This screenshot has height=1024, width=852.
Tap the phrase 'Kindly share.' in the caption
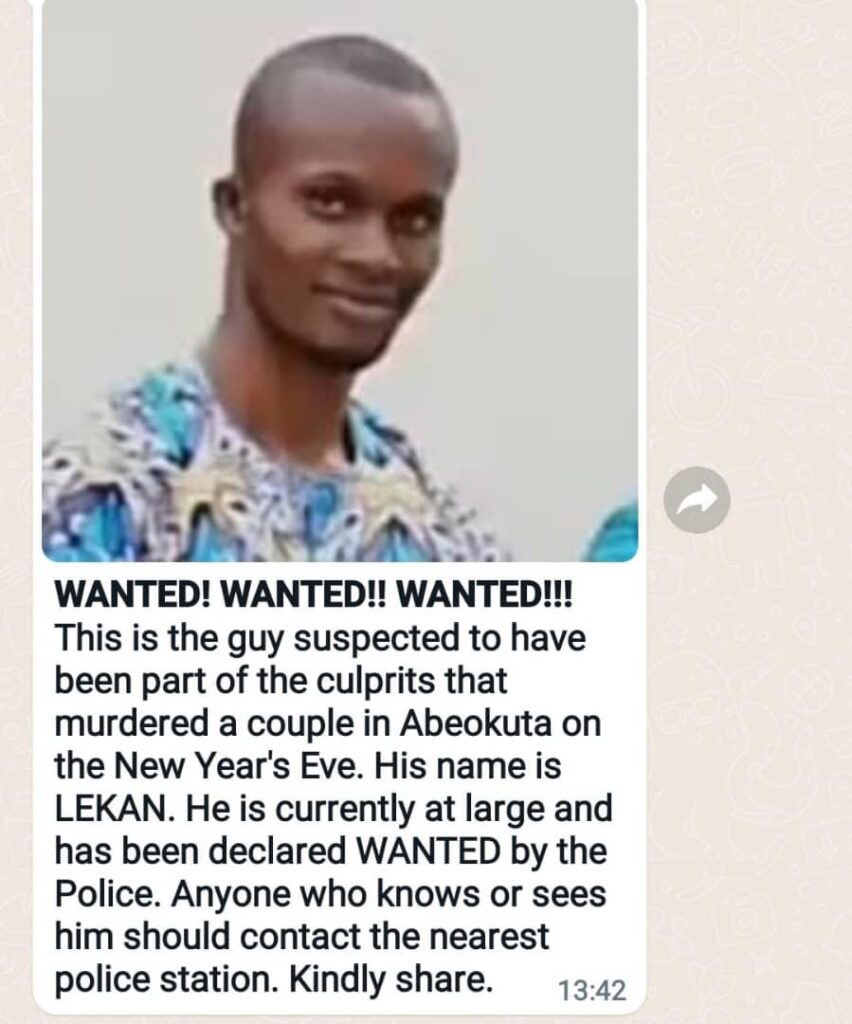click(390, 979)
